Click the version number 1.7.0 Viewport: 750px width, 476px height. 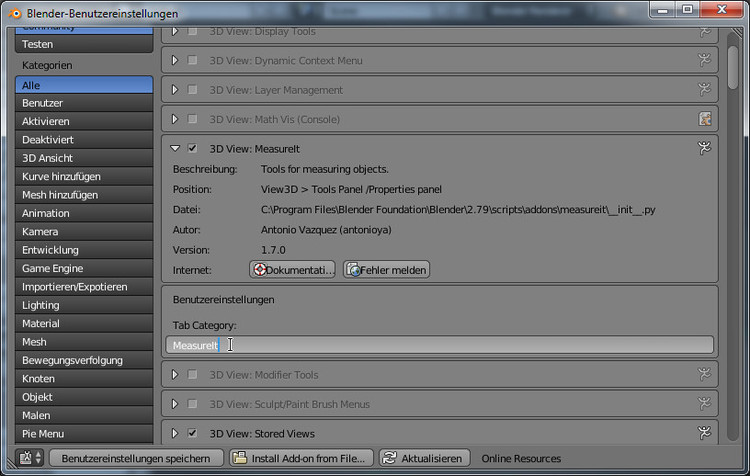click(273, 250)
